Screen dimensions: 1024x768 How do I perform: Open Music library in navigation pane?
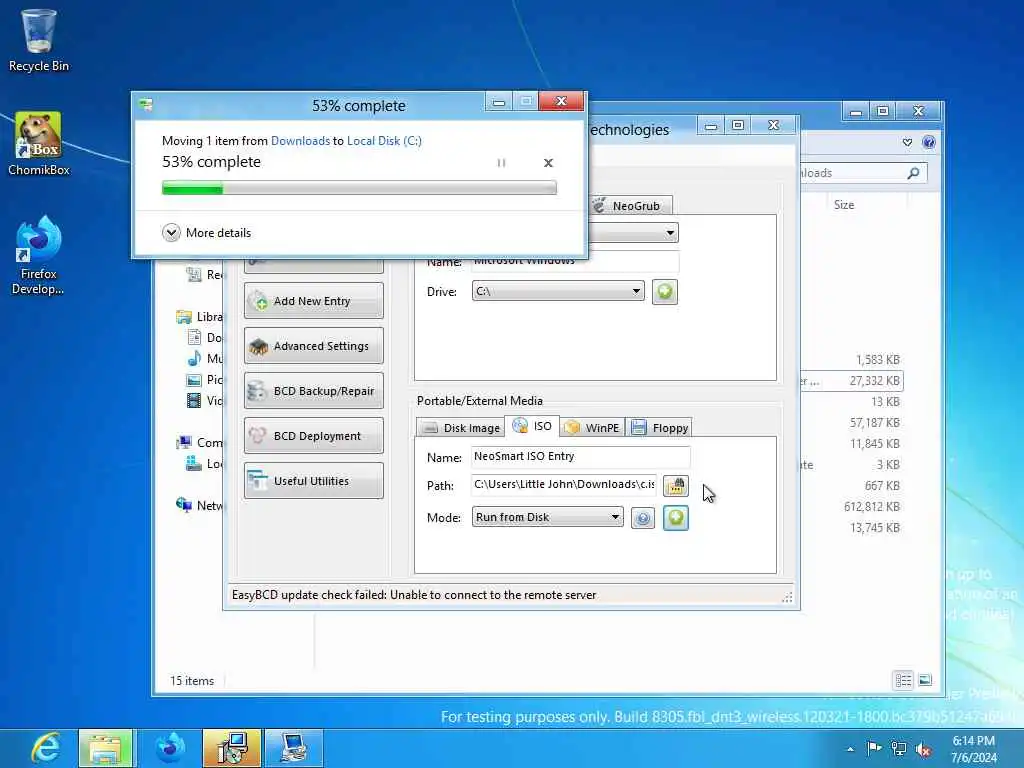click(x=205, y=359)
